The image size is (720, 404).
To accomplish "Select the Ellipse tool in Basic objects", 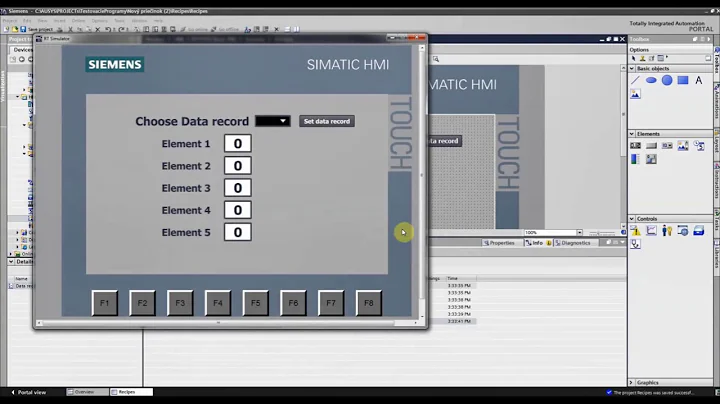I will 651,80.
